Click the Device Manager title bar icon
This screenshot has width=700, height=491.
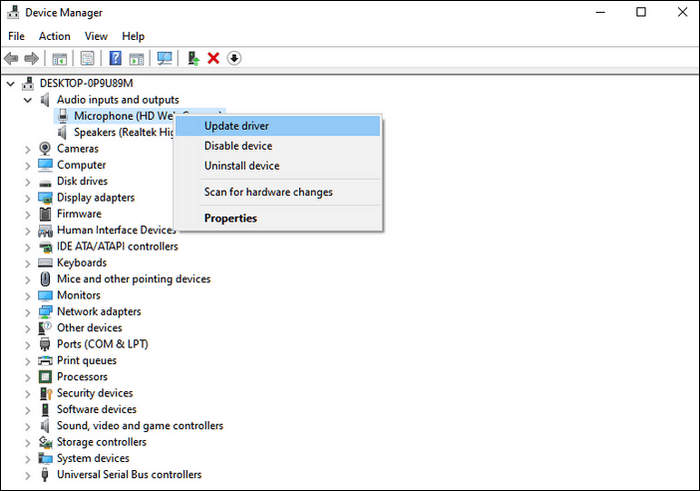13,12
